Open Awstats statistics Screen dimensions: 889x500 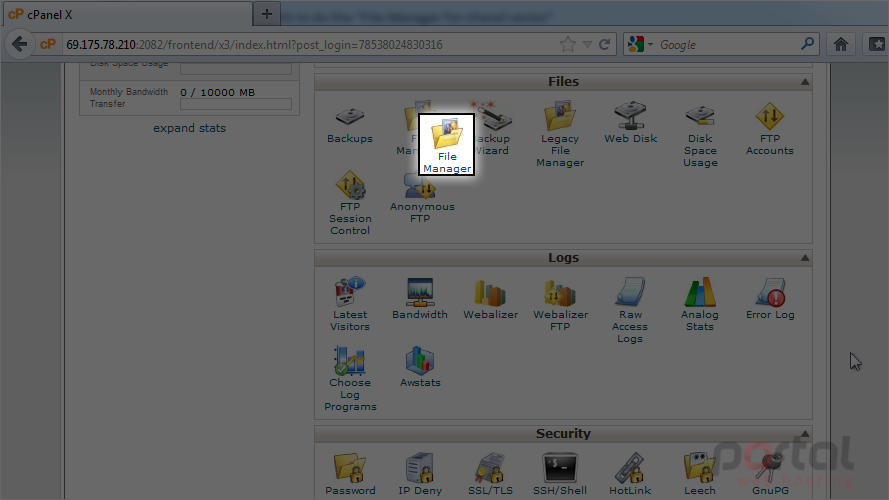pos(420,367)
